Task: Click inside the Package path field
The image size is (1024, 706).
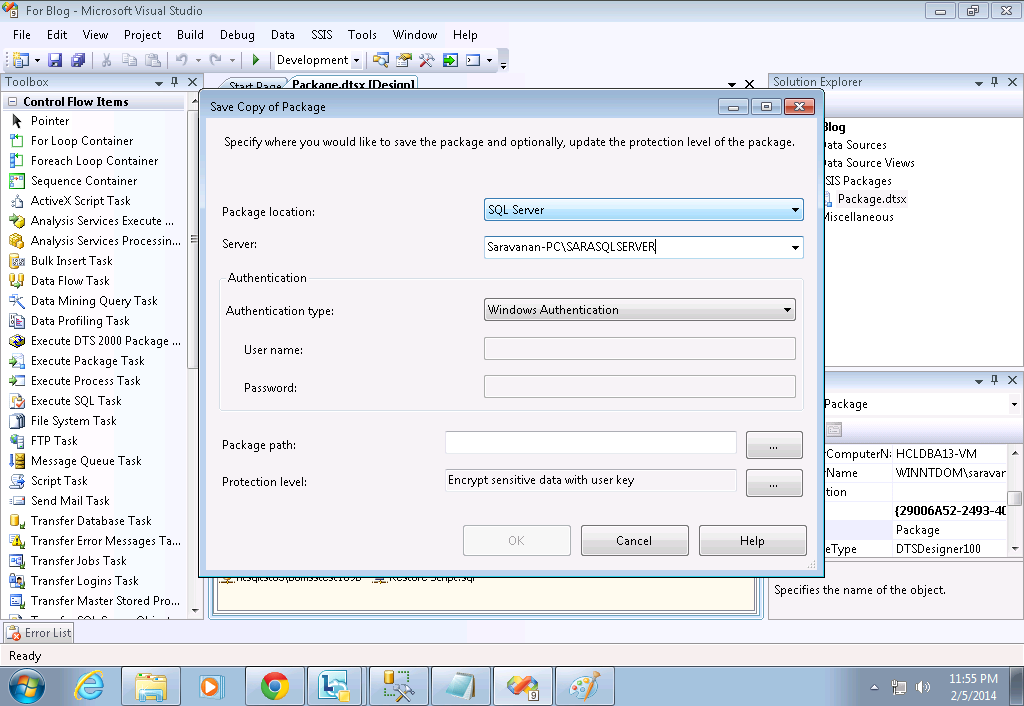Action: 590,442
